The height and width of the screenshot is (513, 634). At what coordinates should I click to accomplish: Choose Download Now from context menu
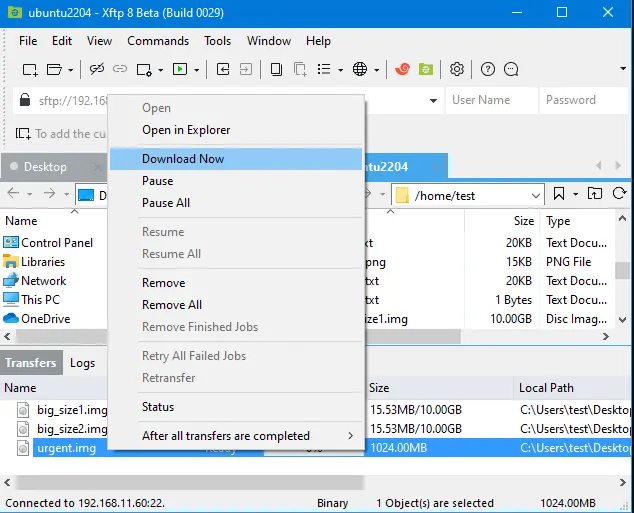pos(183,159)
